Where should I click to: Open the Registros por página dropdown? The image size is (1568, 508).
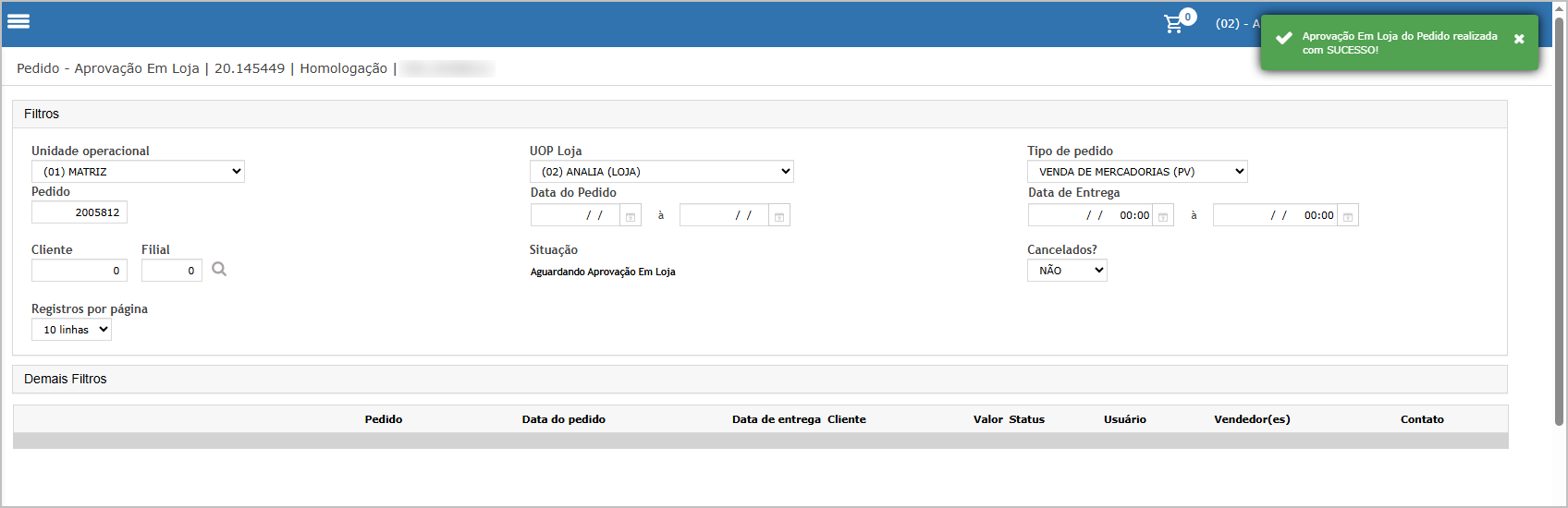(x=71, y=330)
